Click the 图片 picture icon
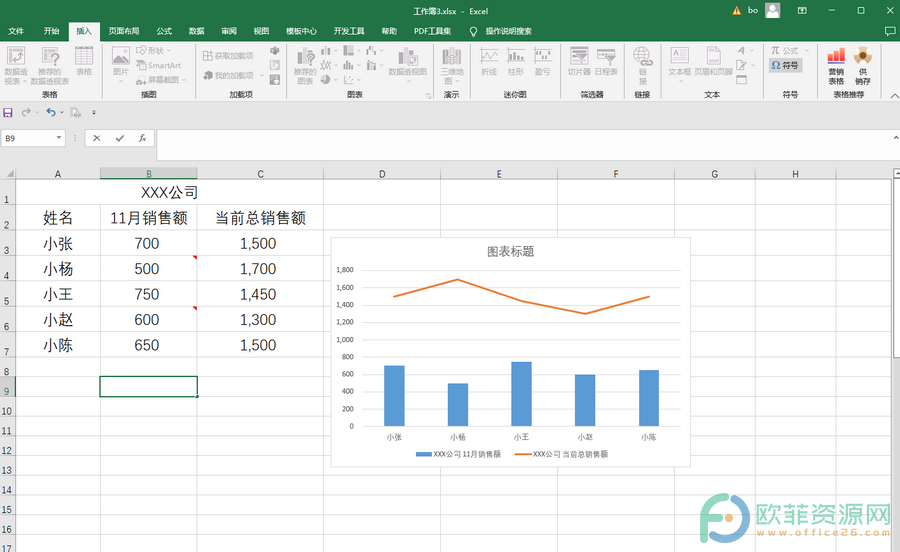Image resolution: width=900 pixels, height=552 pixels. pyautogui.click(x=121, y=62)
